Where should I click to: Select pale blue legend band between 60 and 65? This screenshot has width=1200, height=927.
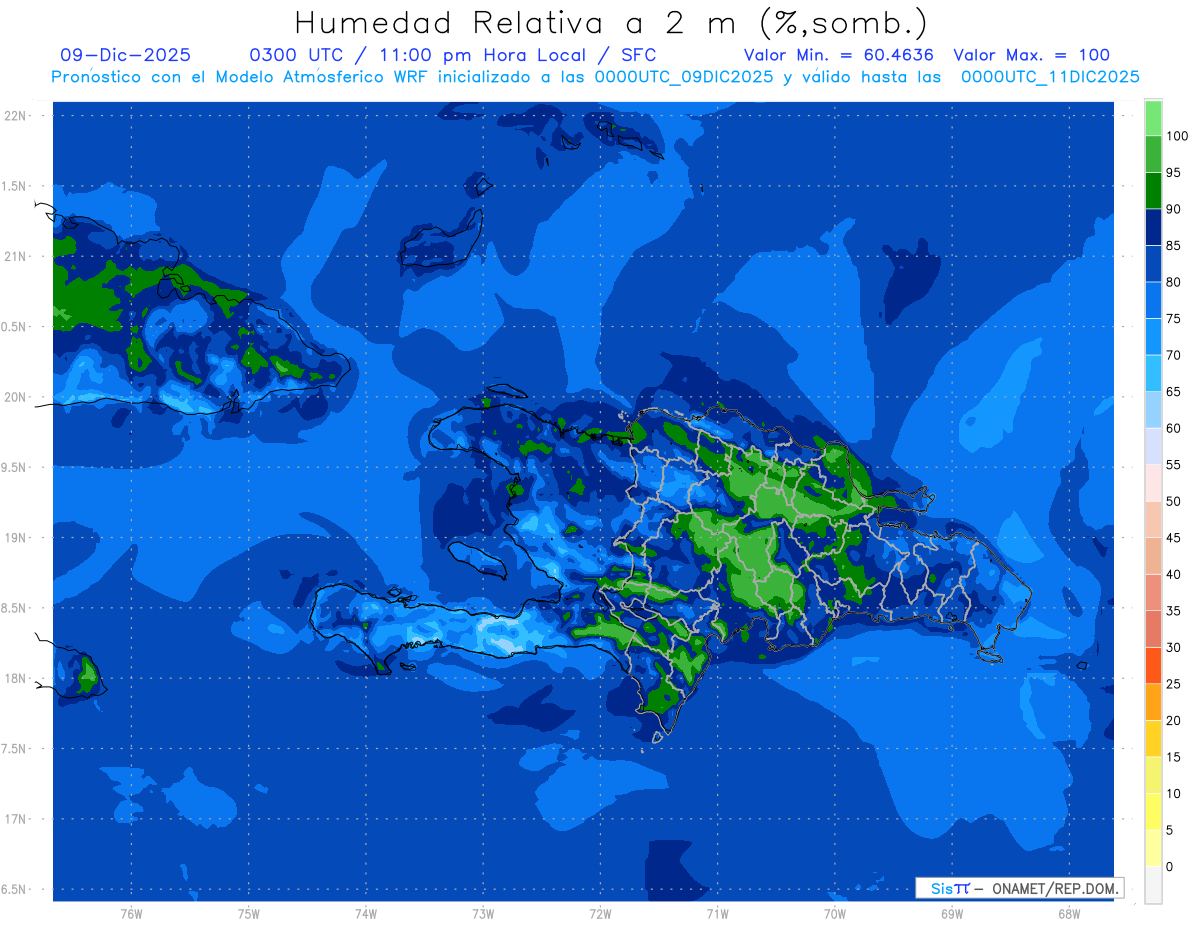(x=1153, y=410)
